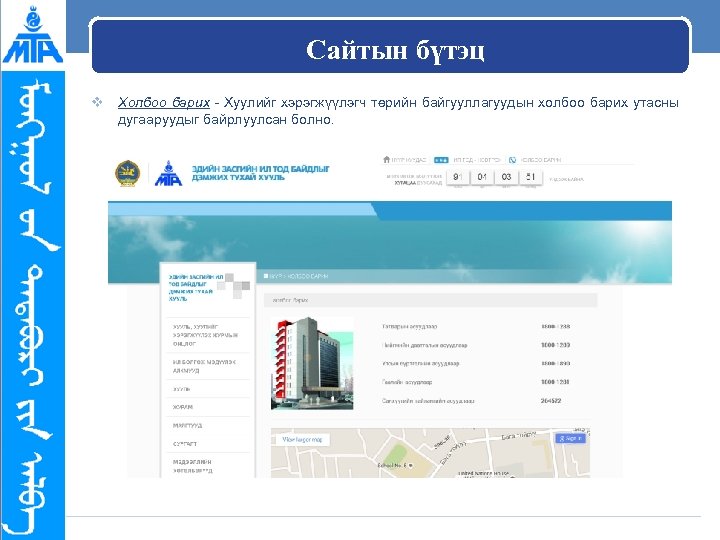
Task: Click the countdown box showing 51
Action: point(530,177)
